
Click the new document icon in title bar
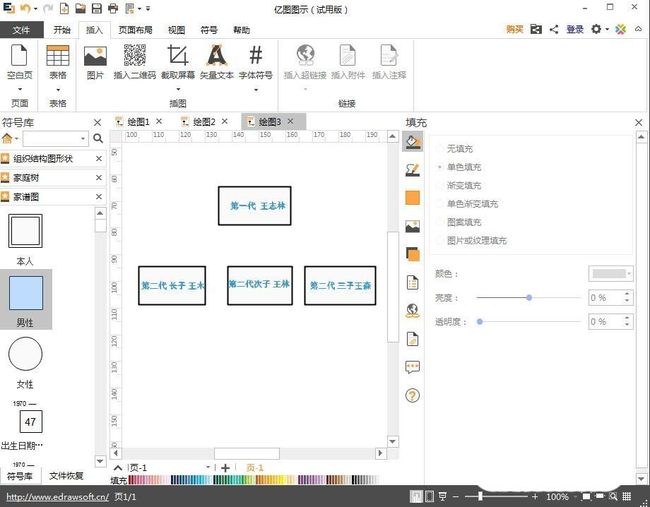pyautogui.click(x=64, y=8)
